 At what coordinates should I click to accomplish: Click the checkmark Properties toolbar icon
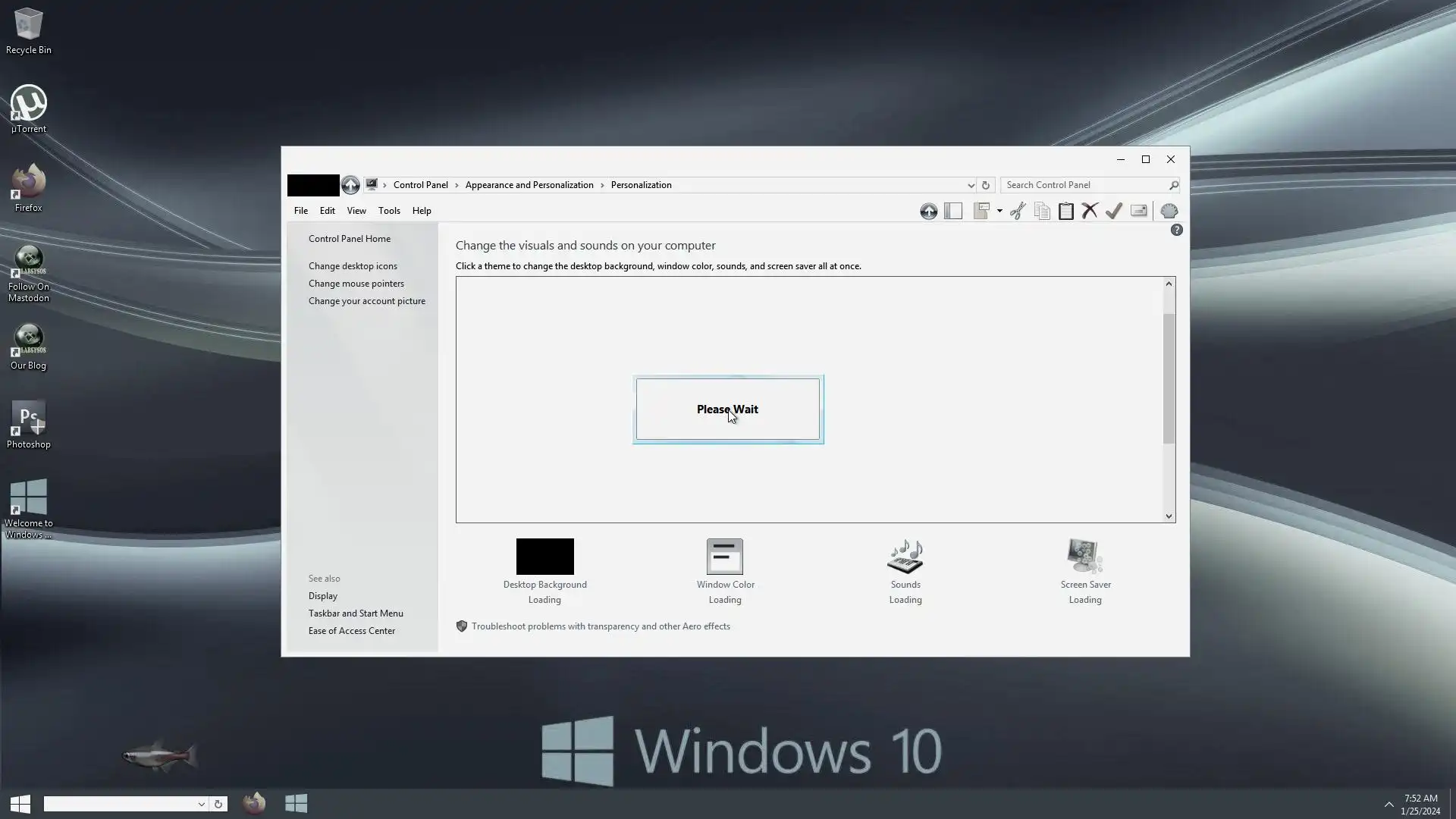click(x=1113, y=211)
